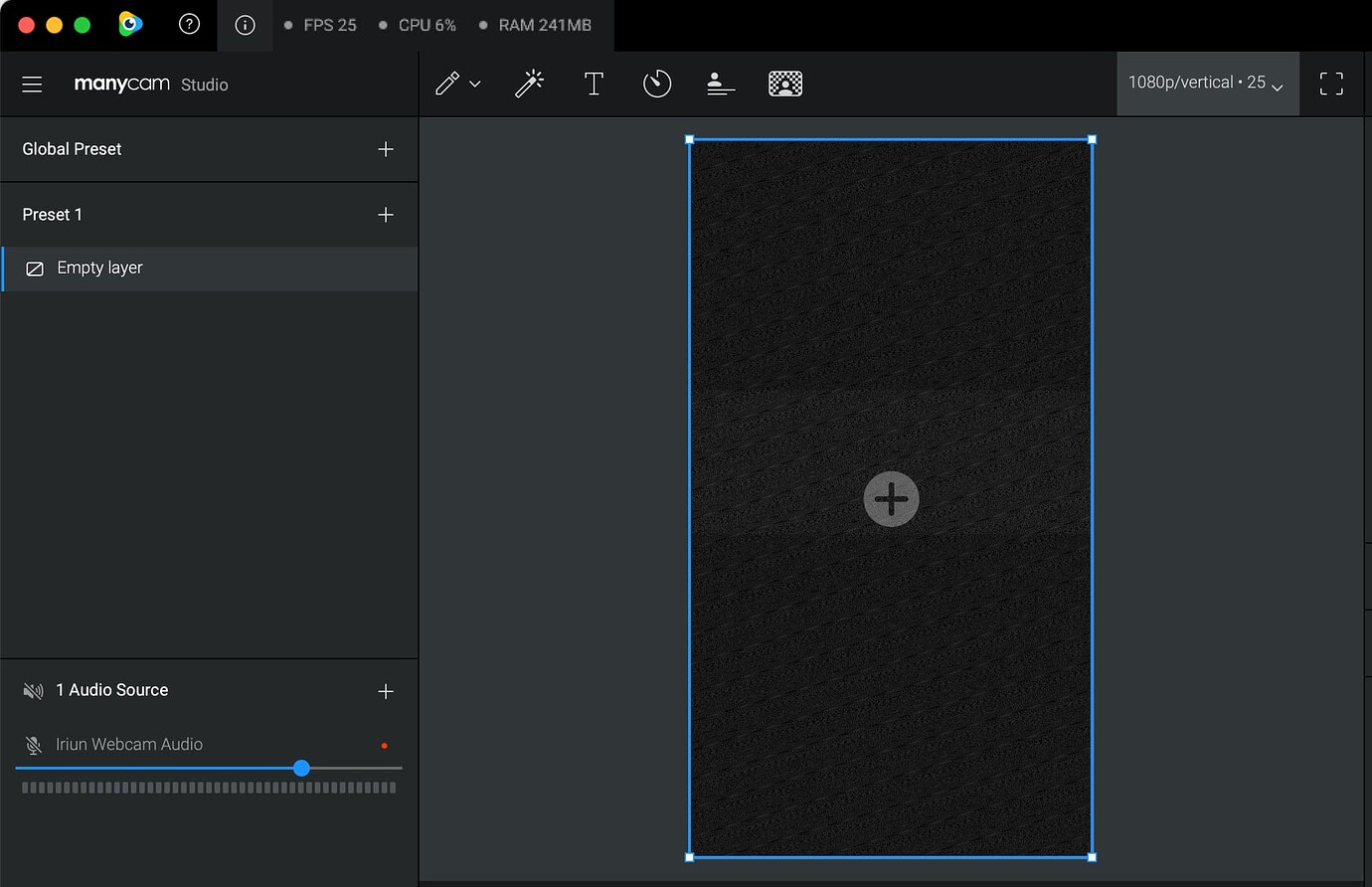Adjust the Iriun Webcam Audio volume slider
The image size is (1372, 887).
click(300, 768)
